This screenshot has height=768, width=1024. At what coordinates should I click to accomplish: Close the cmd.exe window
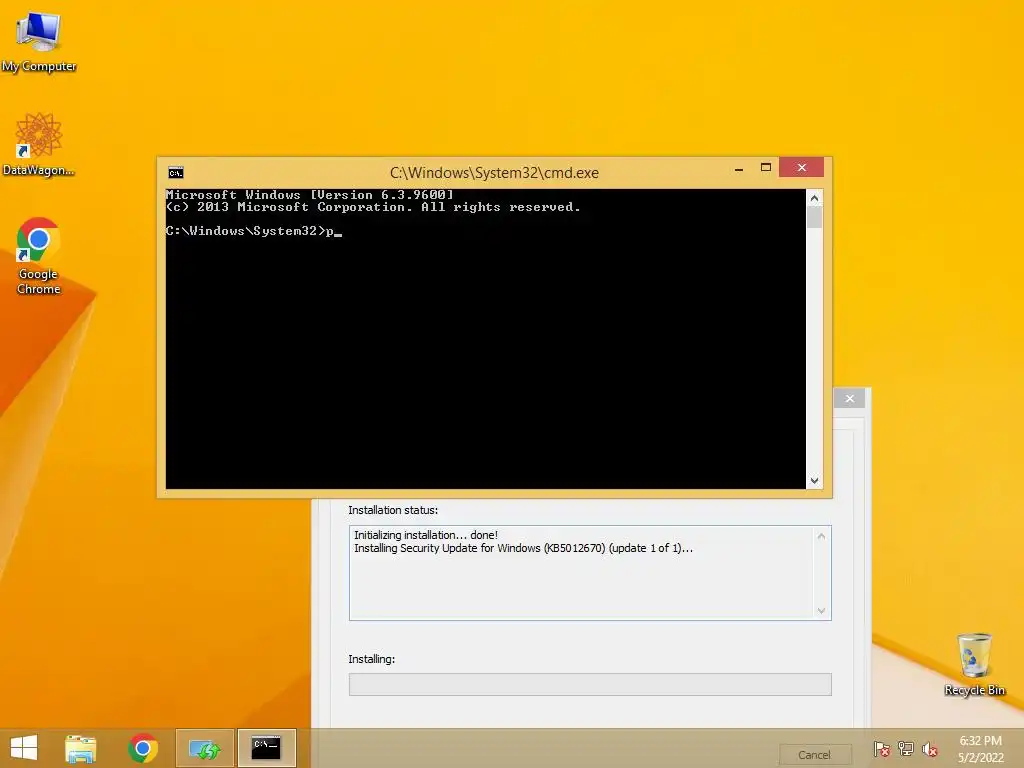click(x=801, y=168)
